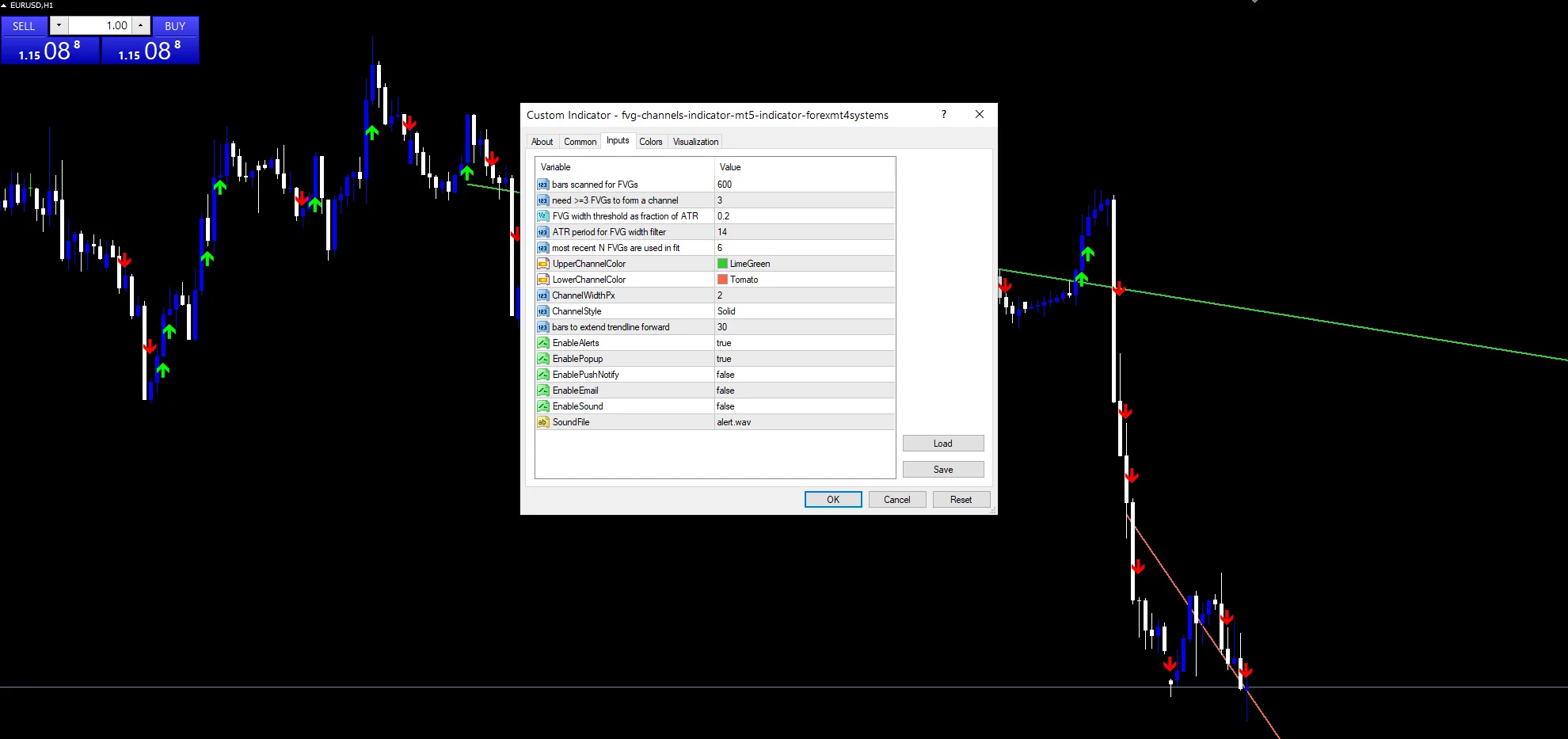1568x739 pixels.
Task: Open the lot volume dropdown arrow
Action: (x=59, y=25)
